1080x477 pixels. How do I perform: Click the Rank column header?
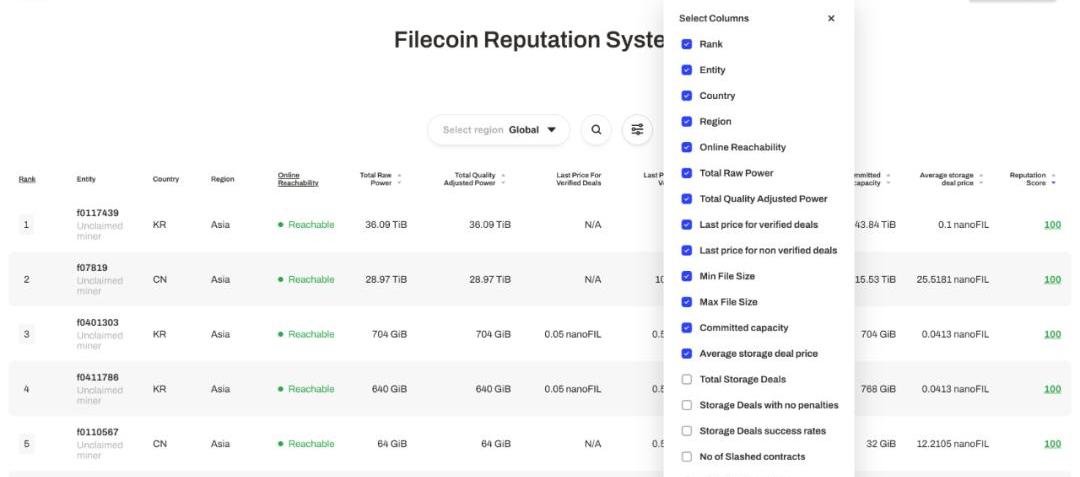click(27, 179)
